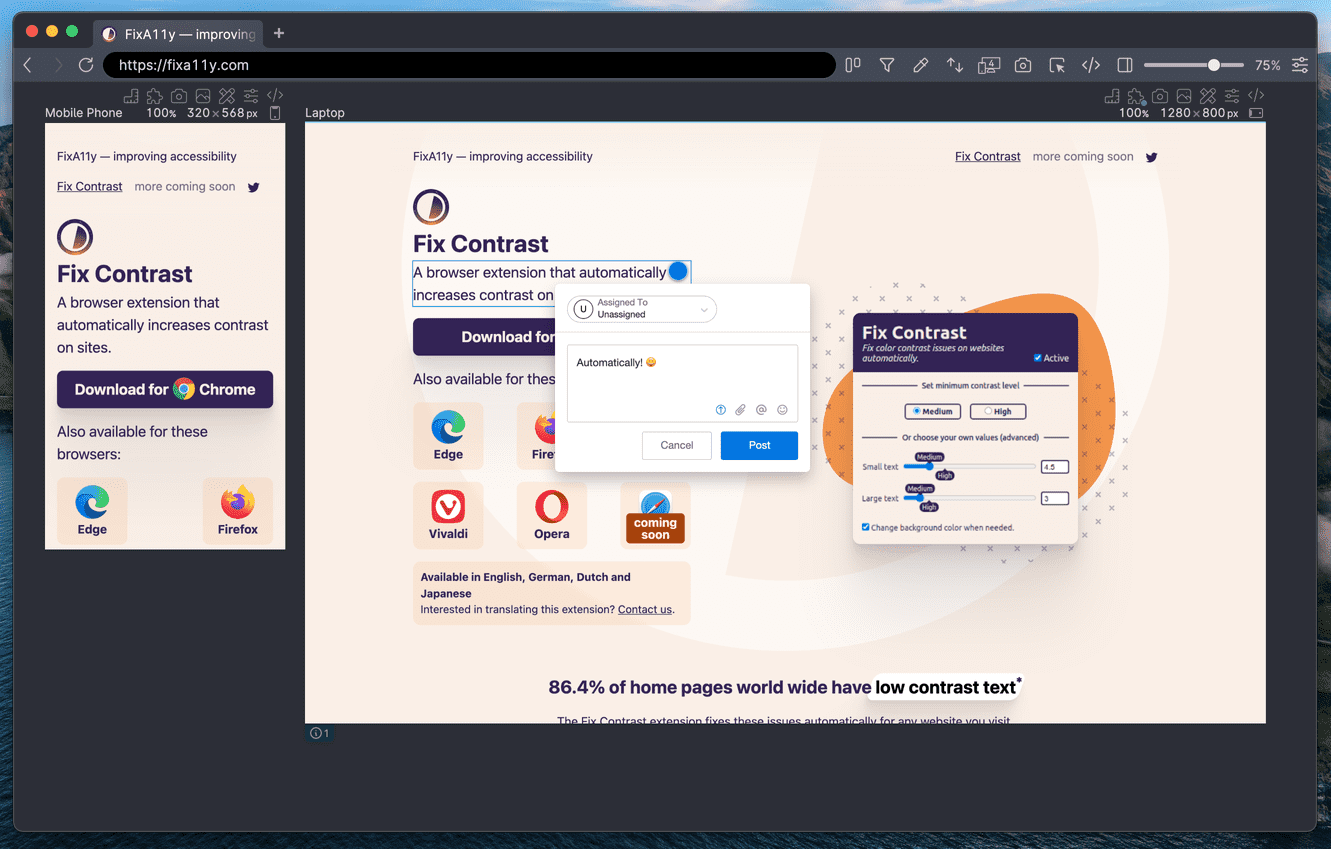Open a new browser tab with the plus button
Viewport: 1331px width, 849px height.
[278, 32]
